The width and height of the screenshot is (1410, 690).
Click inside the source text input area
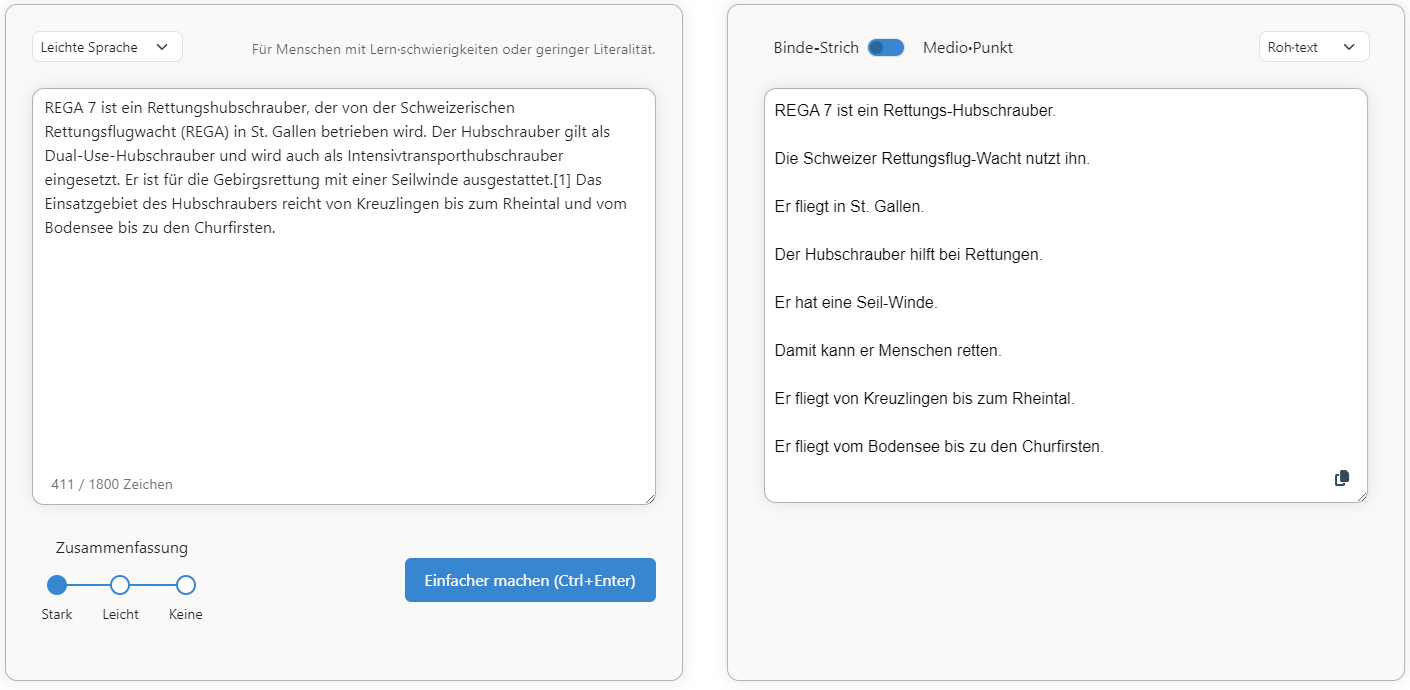point(344,296)
